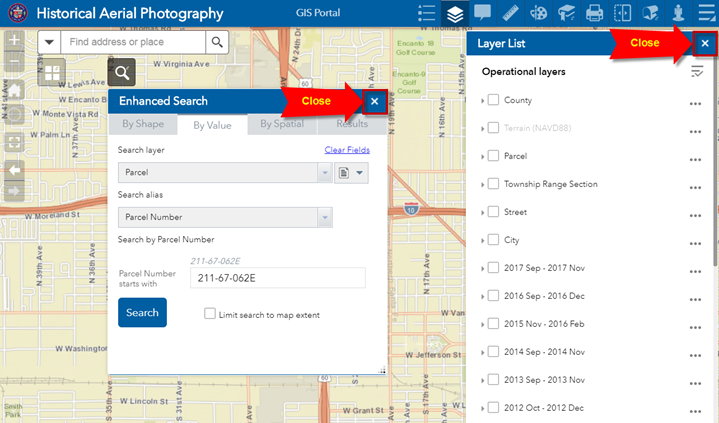Image resolution: width=719 pixels, height=423 pixels.
Task: Open the Draw palette tool
Action: point(538,14)
